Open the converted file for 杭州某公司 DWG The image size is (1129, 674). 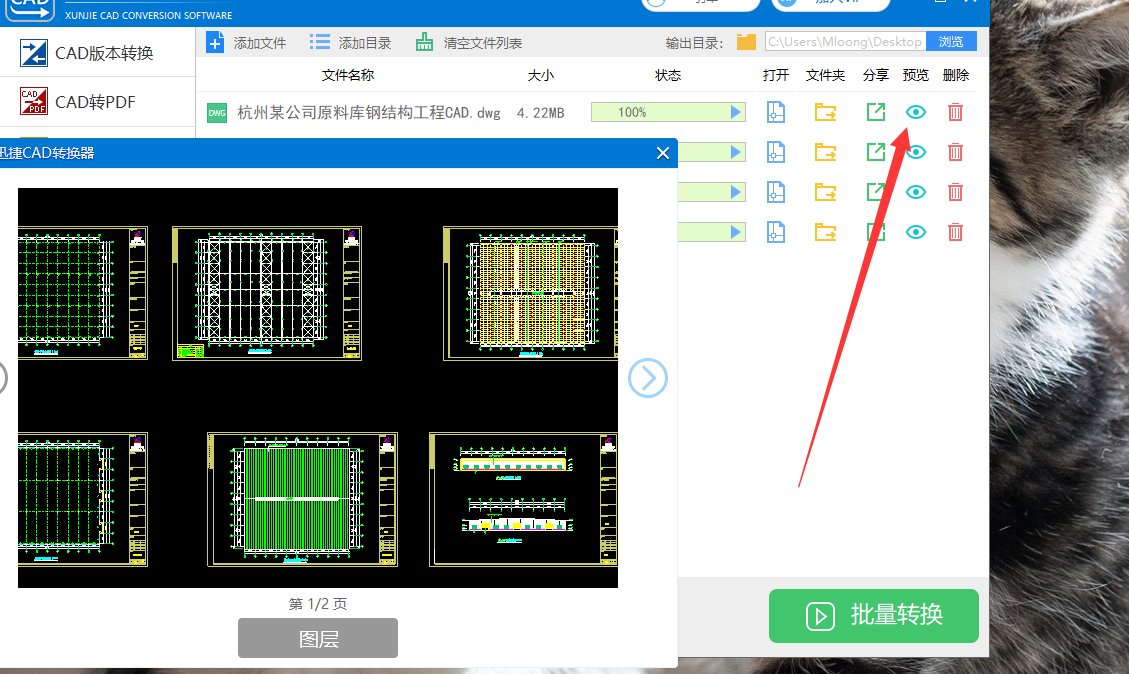(x=775, y=112)
